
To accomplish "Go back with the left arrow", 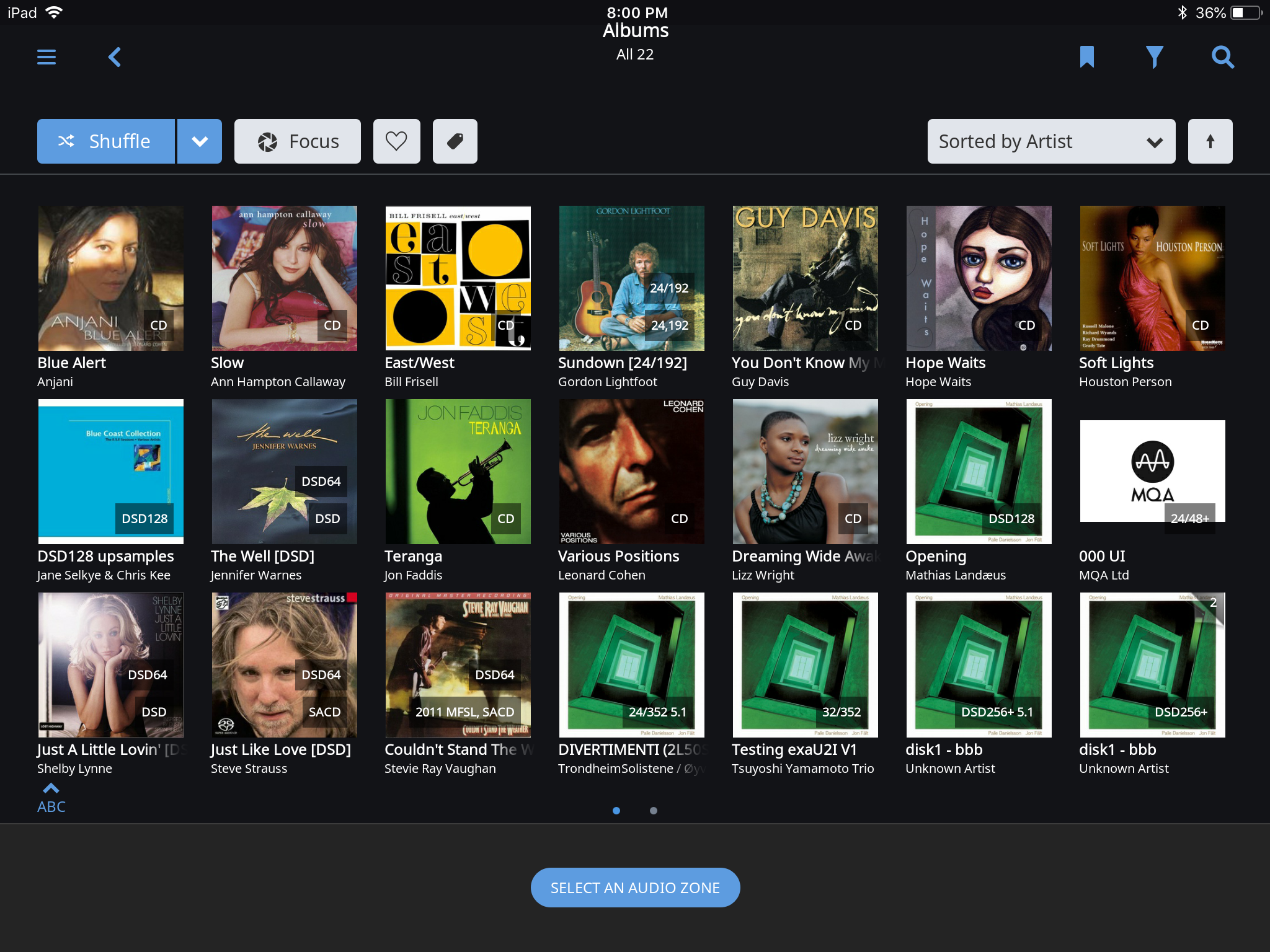I will (x=115, y=57).
